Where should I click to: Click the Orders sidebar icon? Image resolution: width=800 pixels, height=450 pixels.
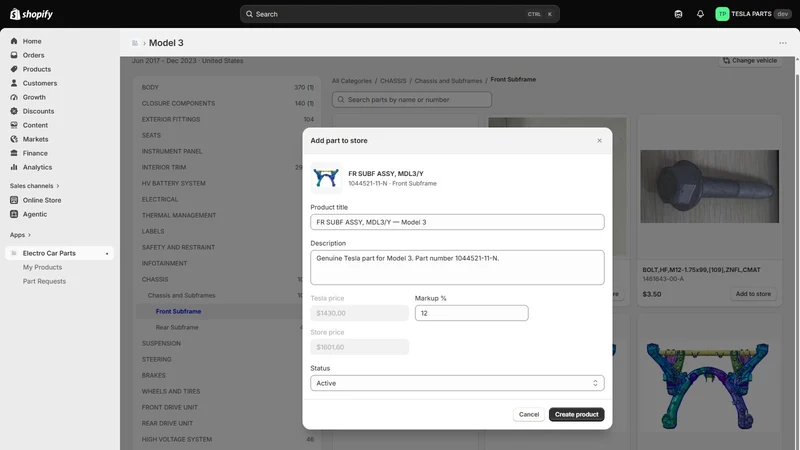[14, 55]
